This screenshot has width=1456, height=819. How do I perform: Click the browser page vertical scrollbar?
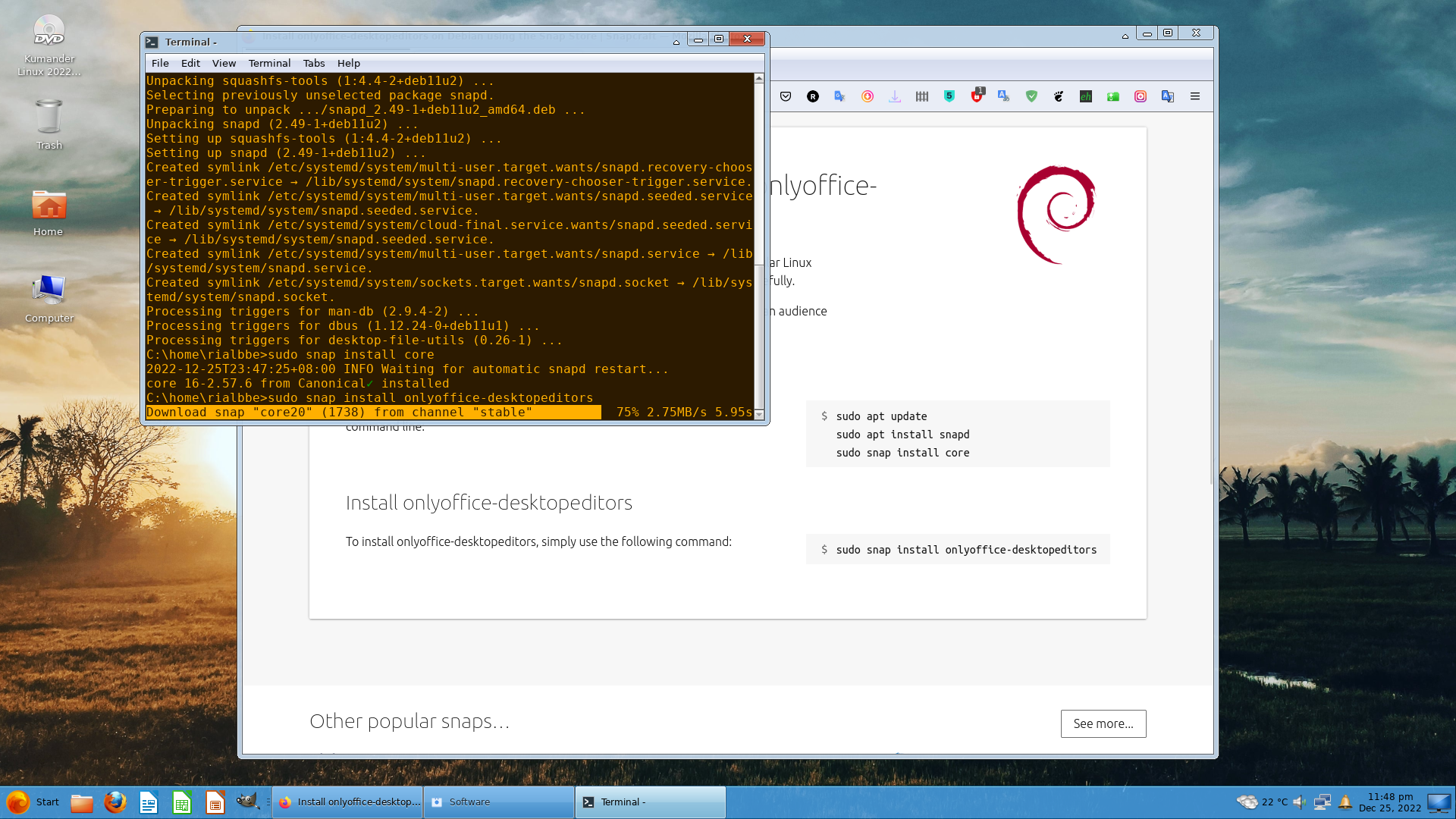1211,413
